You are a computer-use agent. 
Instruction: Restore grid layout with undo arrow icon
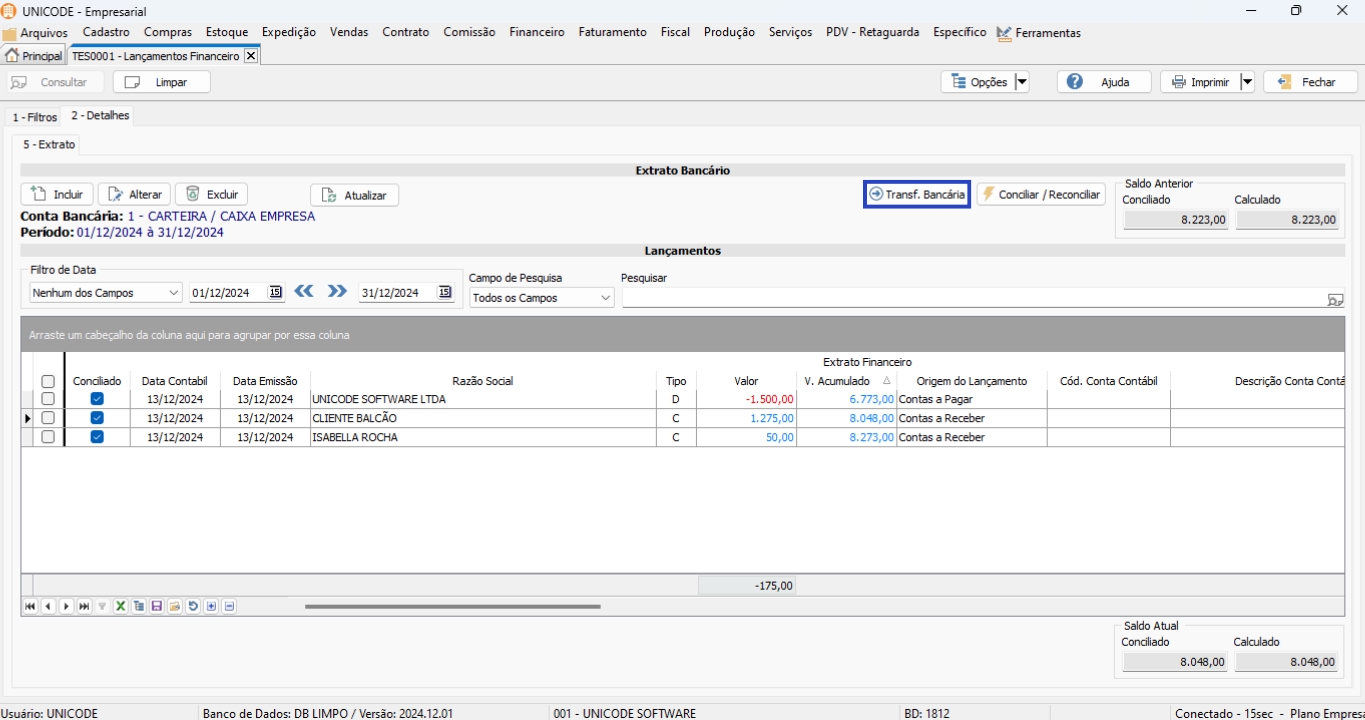click(193, 606)
